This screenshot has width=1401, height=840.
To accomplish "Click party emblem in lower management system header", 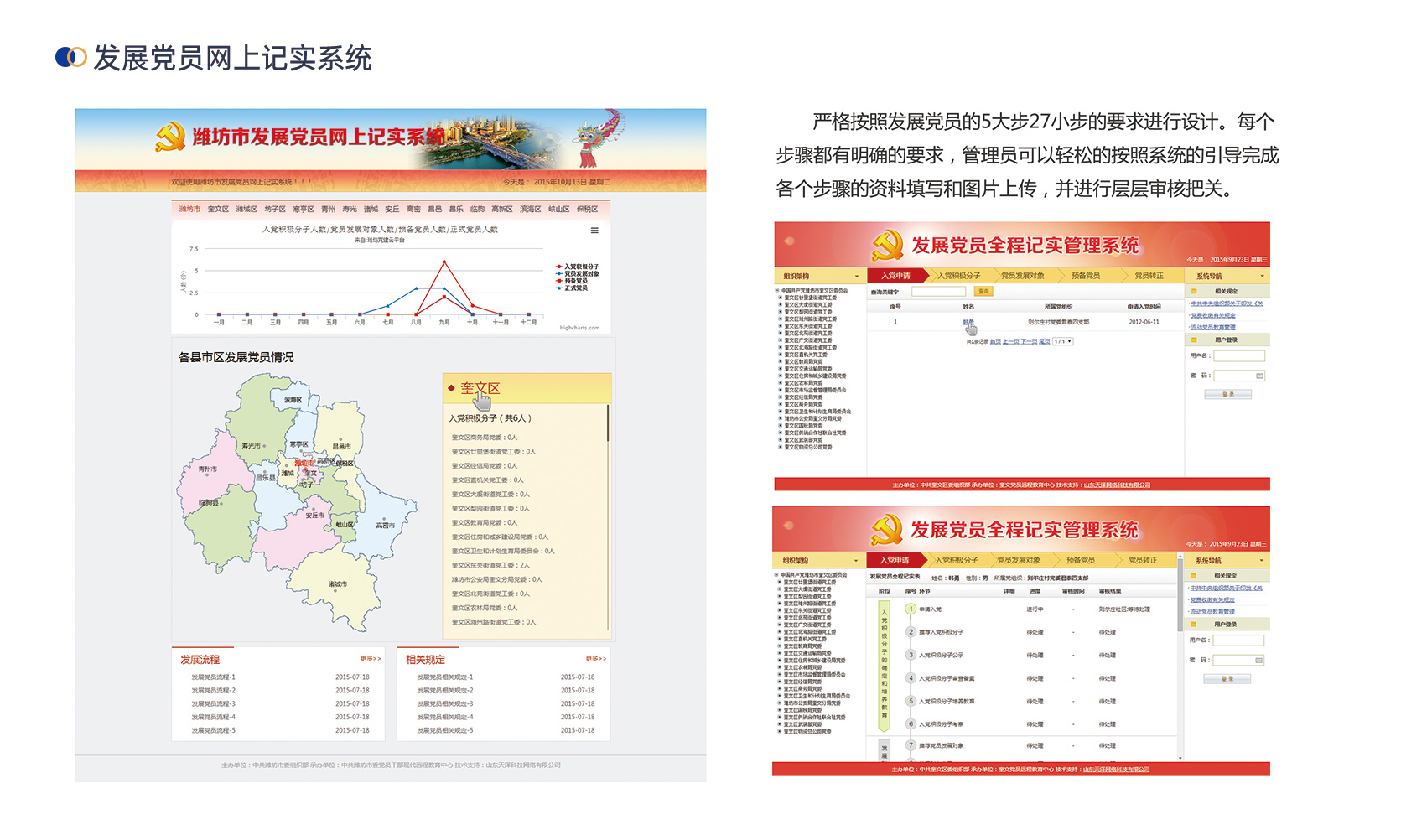I will click(886, 530).
